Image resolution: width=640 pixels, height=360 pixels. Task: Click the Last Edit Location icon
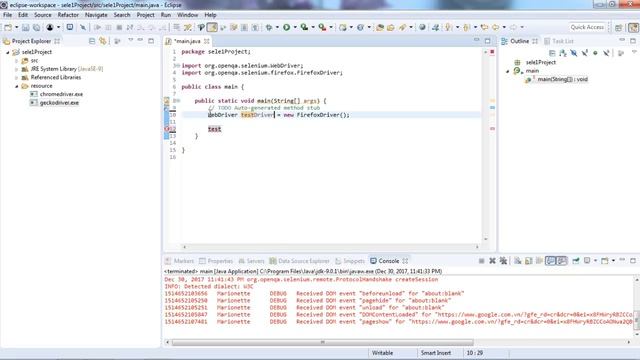point(484,27)
